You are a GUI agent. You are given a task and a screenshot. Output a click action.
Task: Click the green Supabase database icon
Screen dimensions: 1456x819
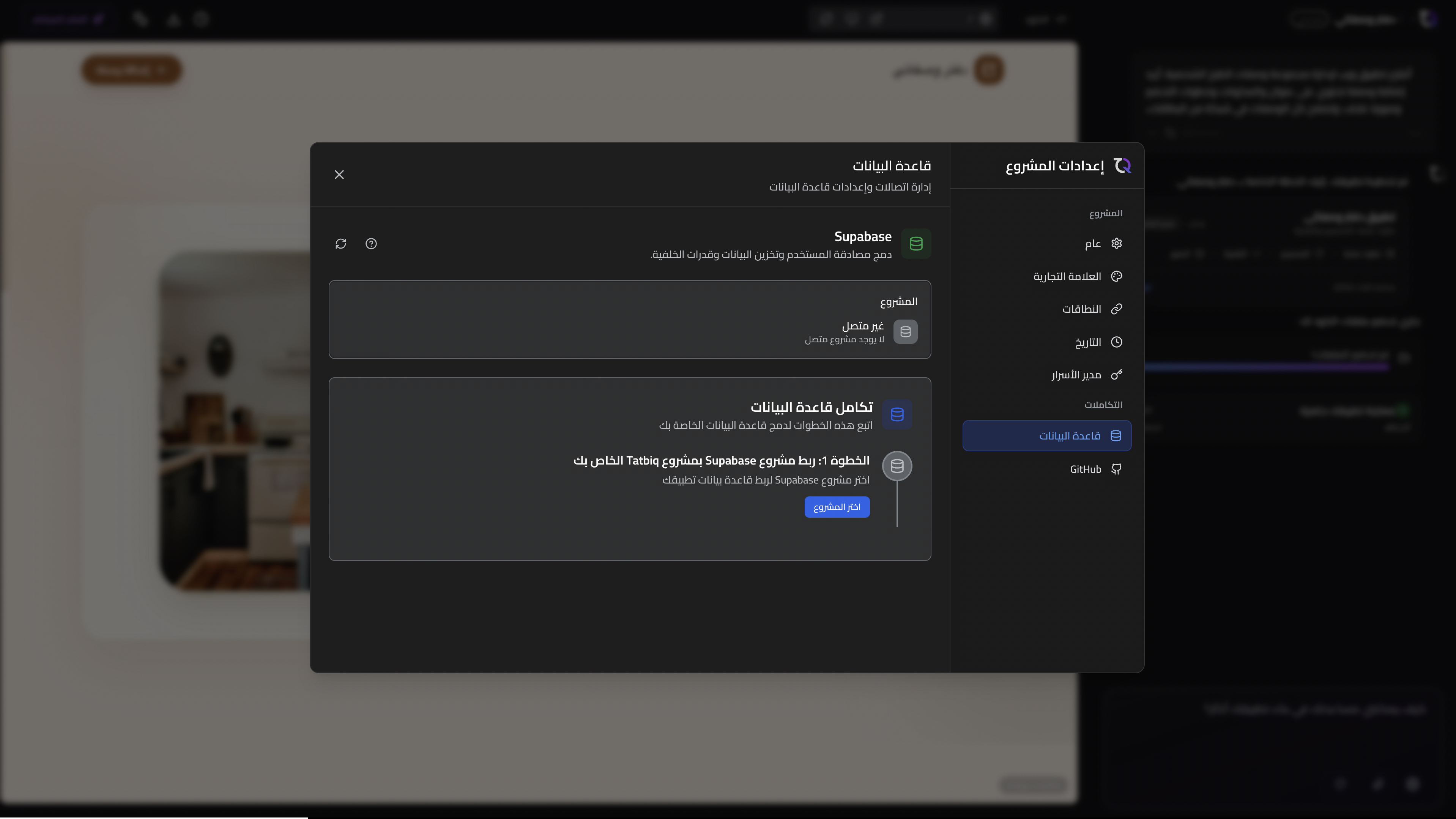(916, 244)
